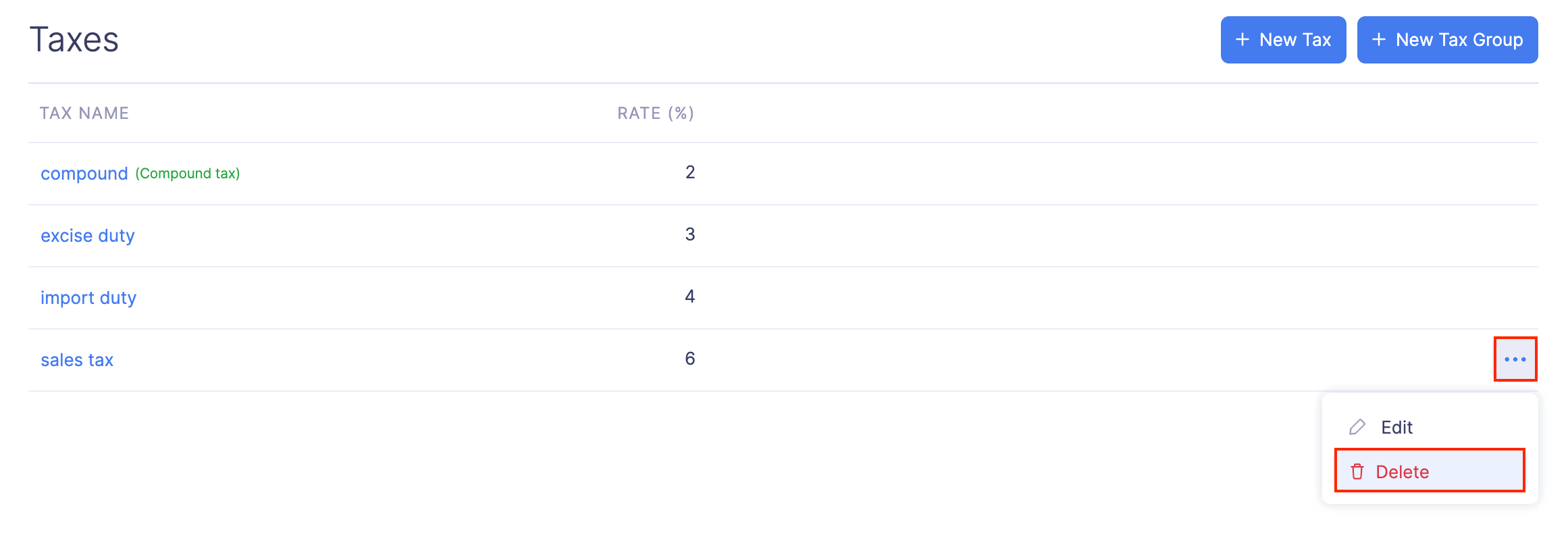The width and height of the screenshot is (1568, 539).
Task: Click the trash icon beside Delete
Action: coord(1357,471)
